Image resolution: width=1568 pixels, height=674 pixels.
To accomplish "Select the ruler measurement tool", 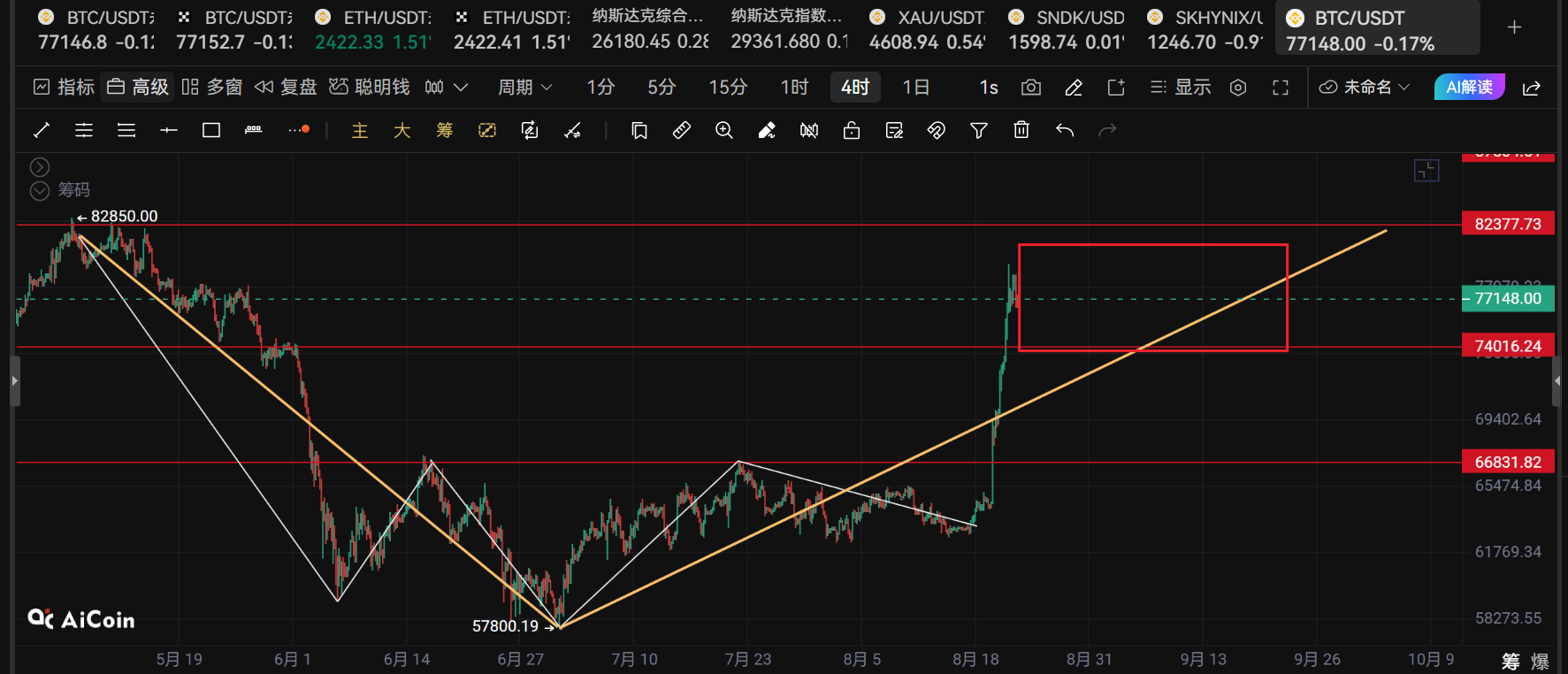I will pos(682,130).
